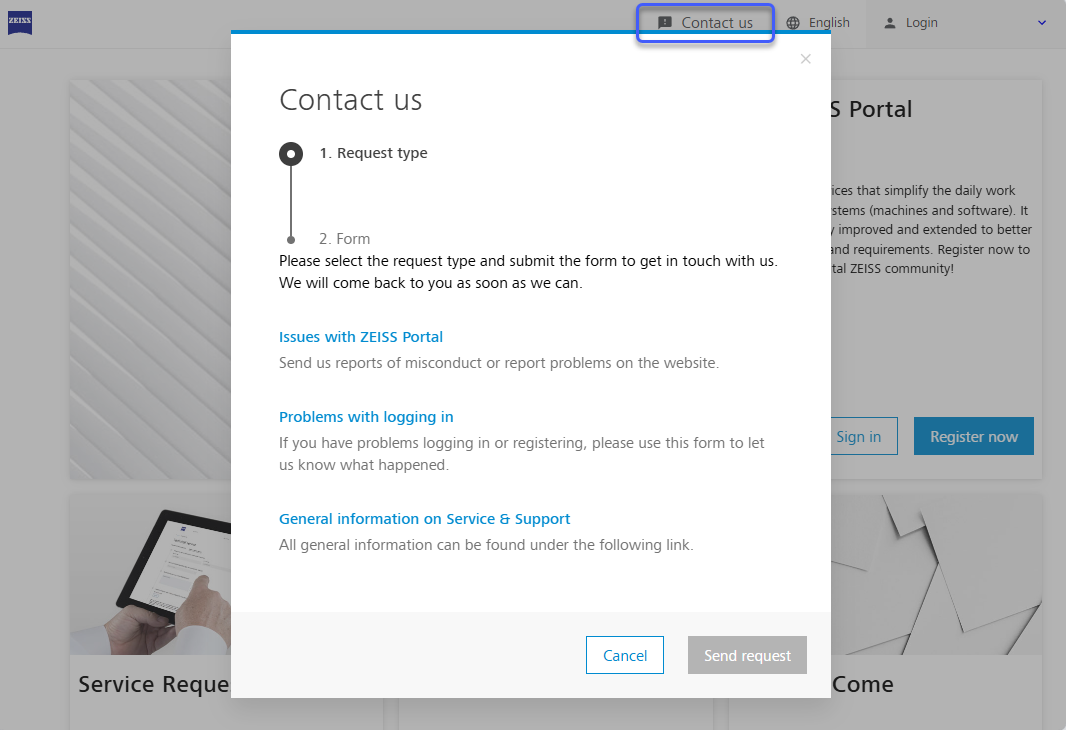Click the Login user icon

[889, 23]
